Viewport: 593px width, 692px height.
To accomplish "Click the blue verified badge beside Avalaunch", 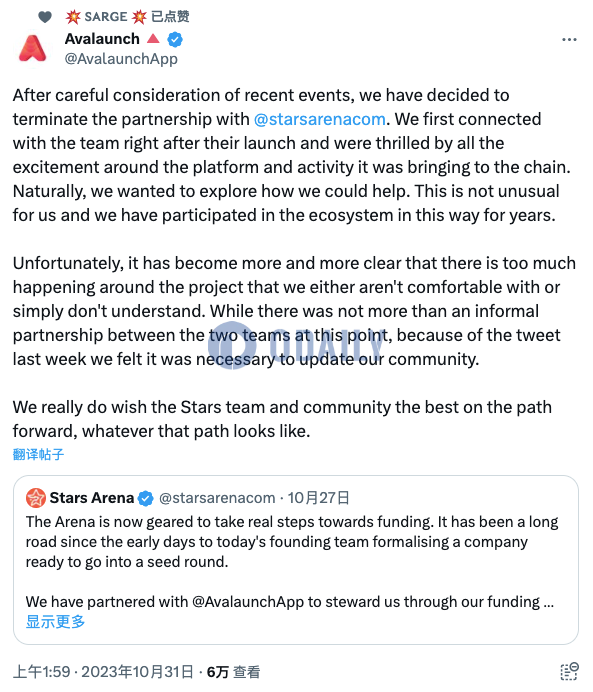I will (x=175, y=39).
